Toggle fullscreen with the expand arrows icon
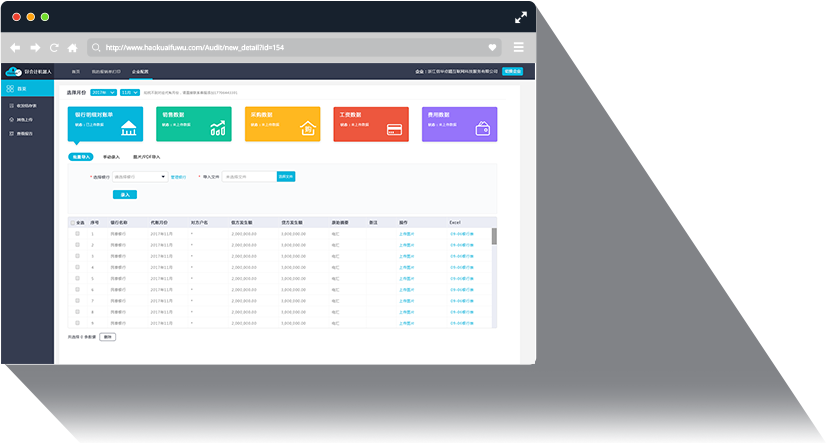Screen dimensions: 826x443 520,17
